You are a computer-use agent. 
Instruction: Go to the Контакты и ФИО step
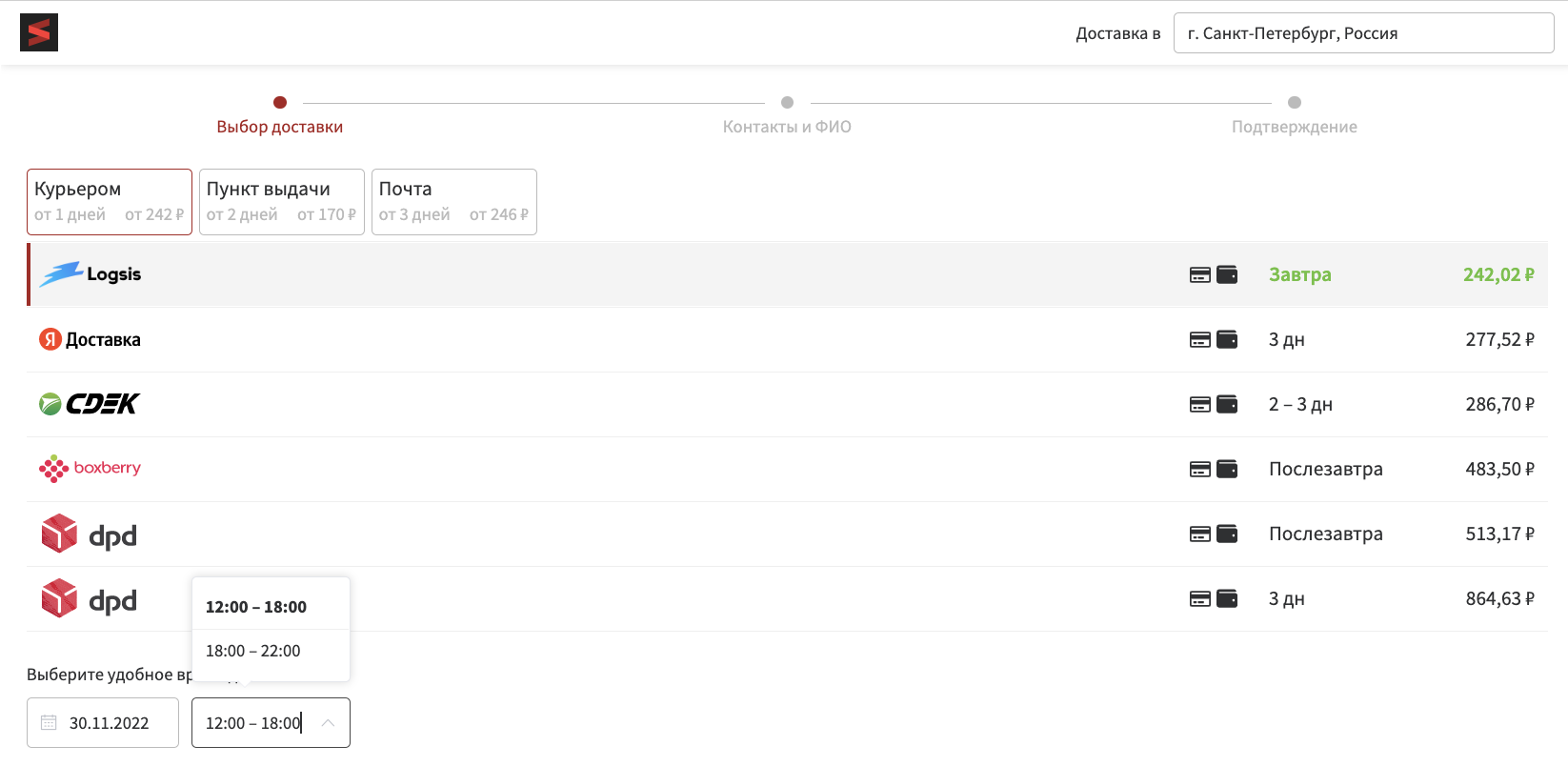pos(787,116)
